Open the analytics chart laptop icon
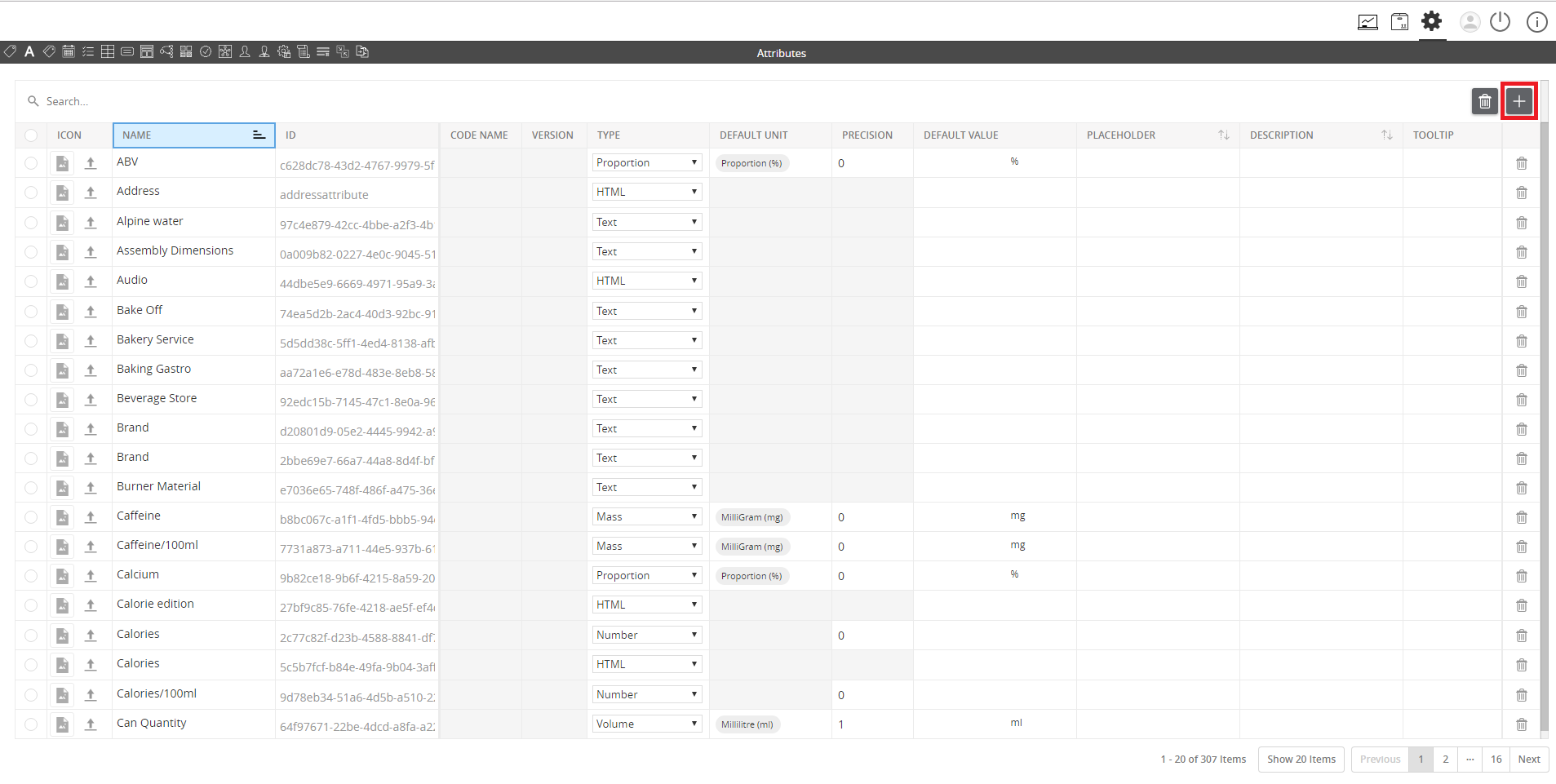Screen dimensions: 1556x784 point(1368,22)
